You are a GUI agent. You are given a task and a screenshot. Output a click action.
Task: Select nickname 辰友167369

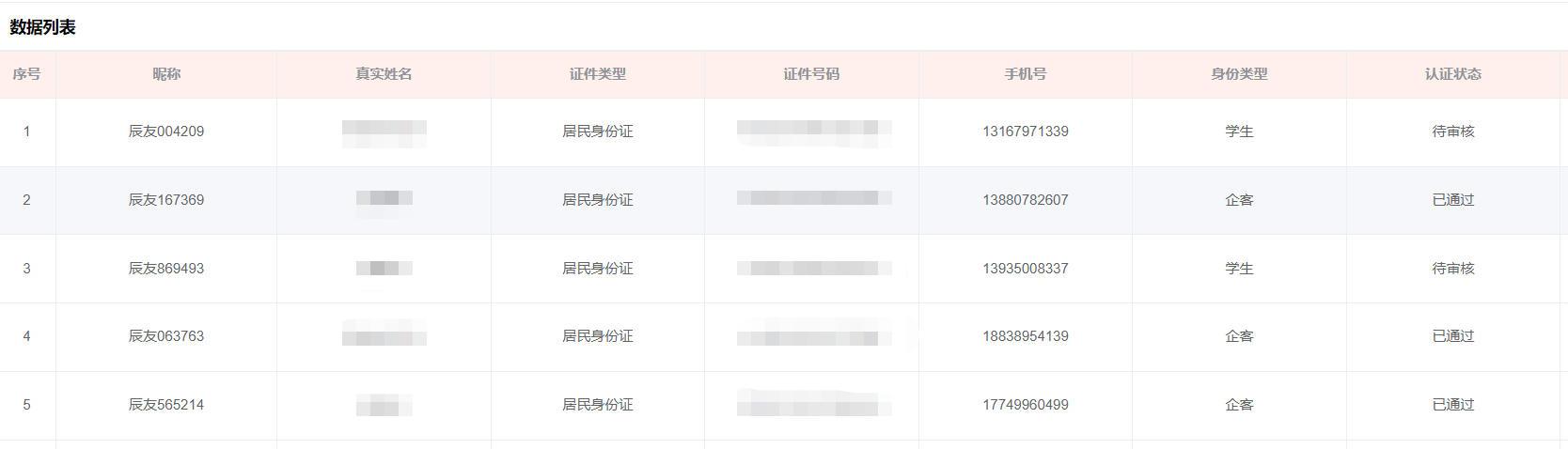[x=166, y=200]
